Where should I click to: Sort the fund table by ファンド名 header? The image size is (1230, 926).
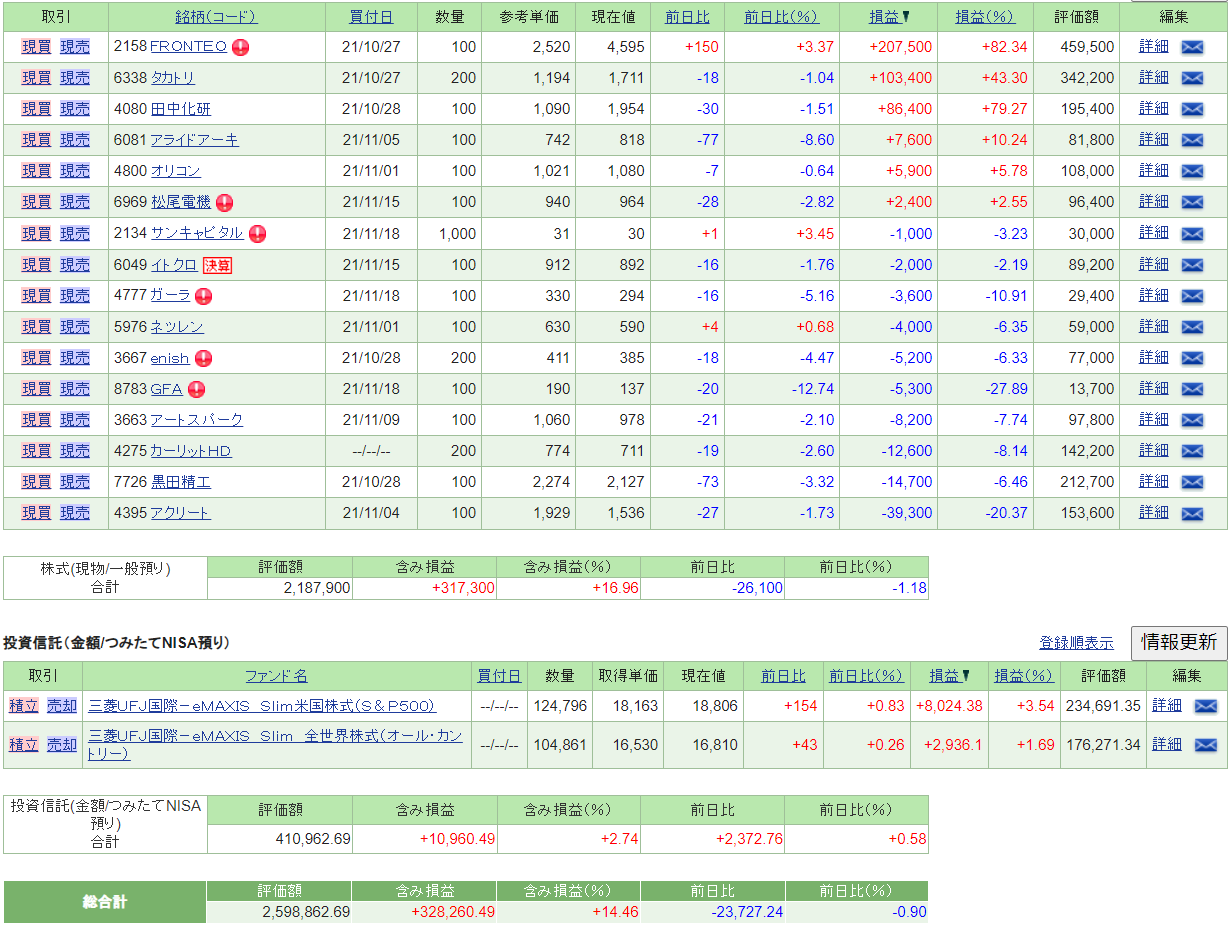click(x=276, y=676)
